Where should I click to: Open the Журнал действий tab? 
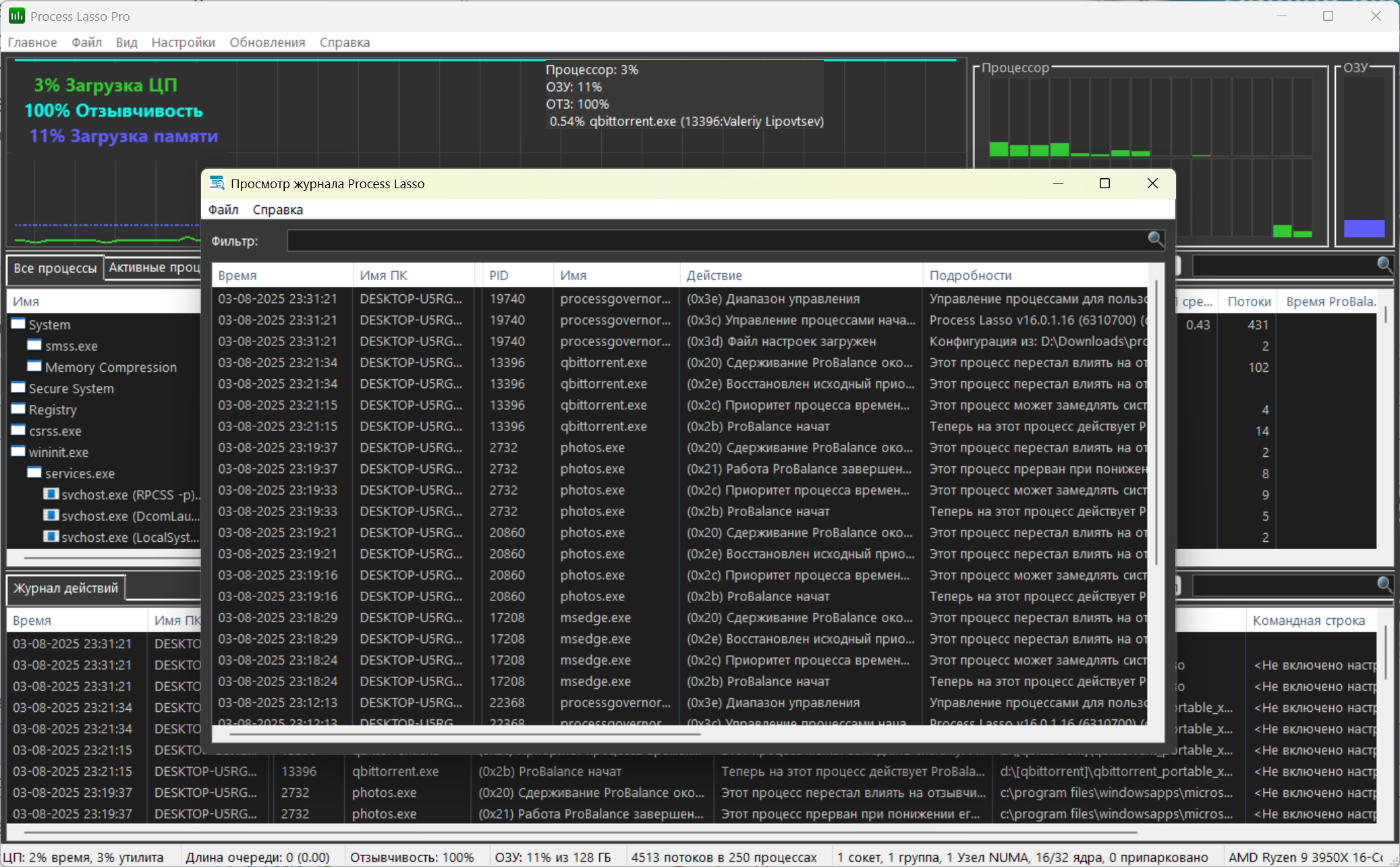(x=65, y=588)
